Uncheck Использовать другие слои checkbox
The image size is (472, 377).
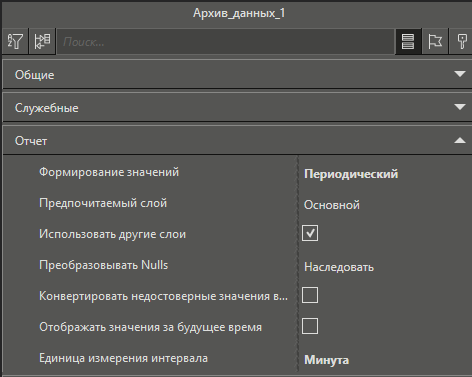[x=310, y=233]
